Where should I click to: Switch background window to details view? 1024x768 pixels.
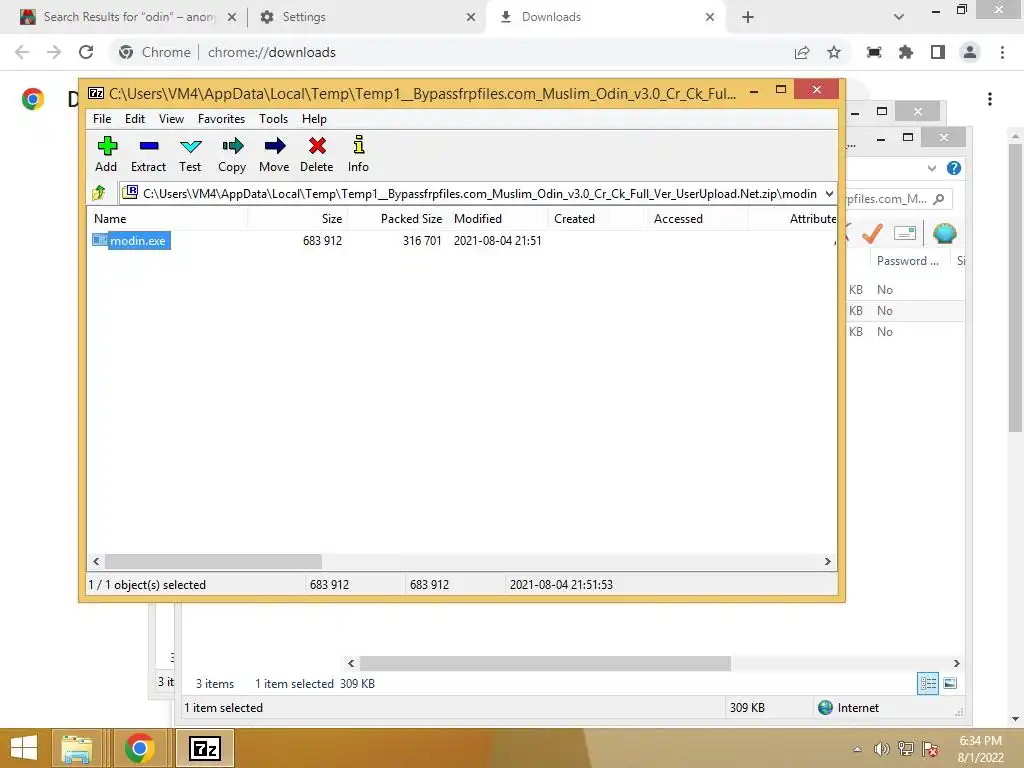[x=928, y=683]
